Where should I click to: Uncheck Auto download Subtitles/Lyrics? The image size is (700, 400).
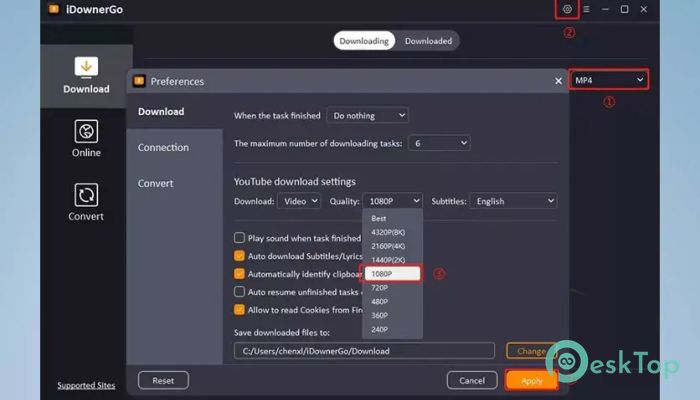239,256
